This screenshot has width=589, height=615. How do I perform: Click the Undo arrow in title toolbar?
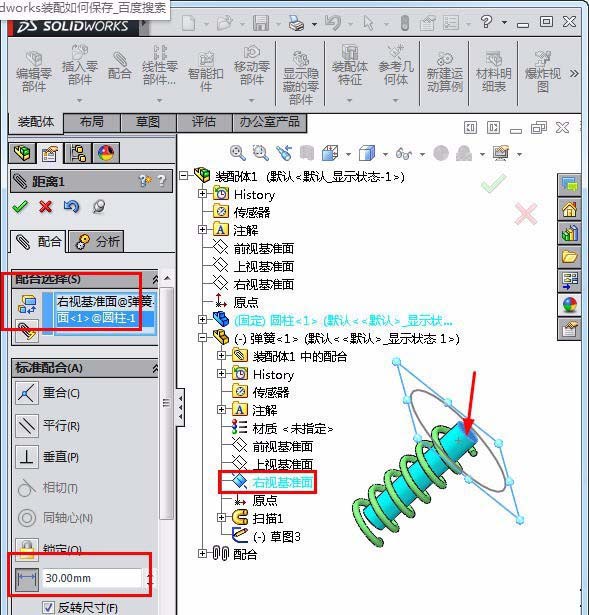click(x=333, y=23)
